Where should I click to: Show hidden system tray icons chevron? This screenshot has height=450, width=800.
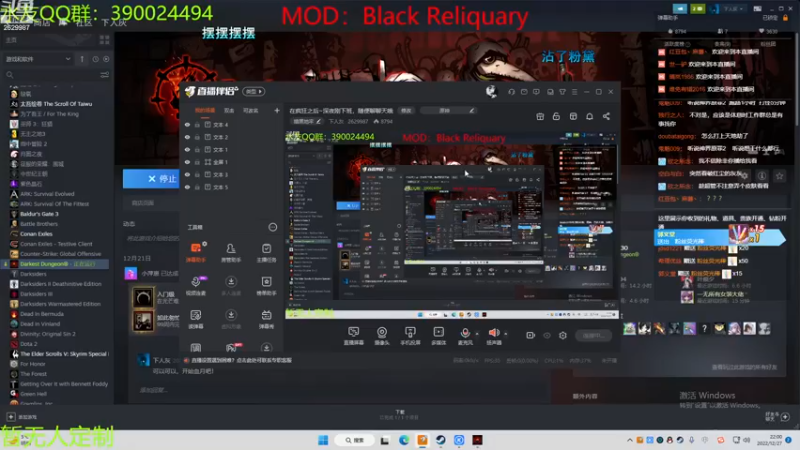tap(630, 440)
